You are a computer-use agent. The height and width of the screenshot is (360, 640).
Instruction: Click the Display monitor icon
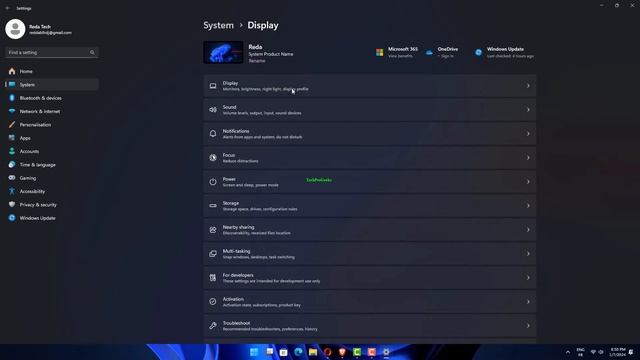tap(213, 86)
